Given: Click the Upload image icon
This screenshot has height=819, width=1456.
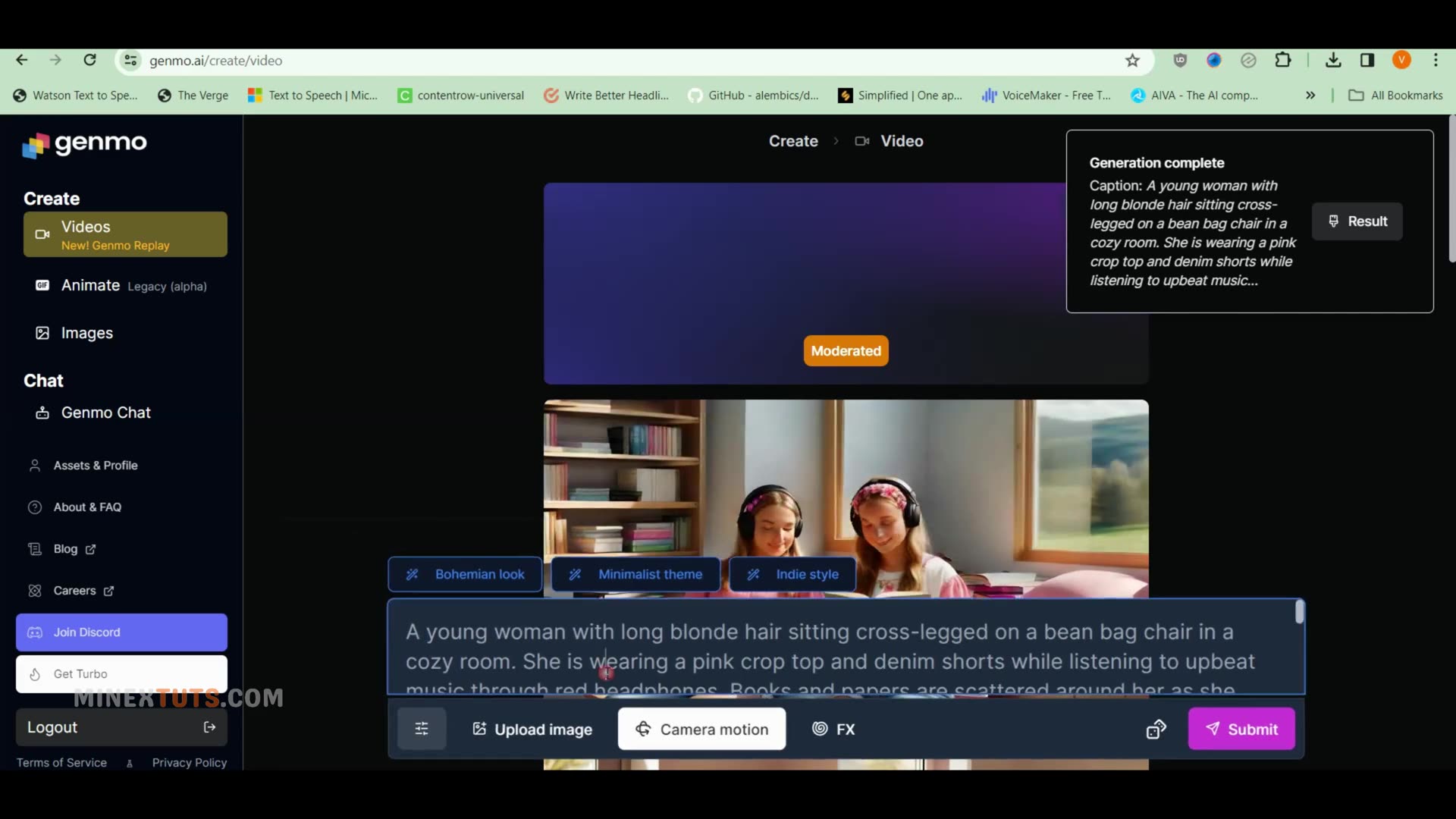Looking at the screenshot, I should [479, 729].
